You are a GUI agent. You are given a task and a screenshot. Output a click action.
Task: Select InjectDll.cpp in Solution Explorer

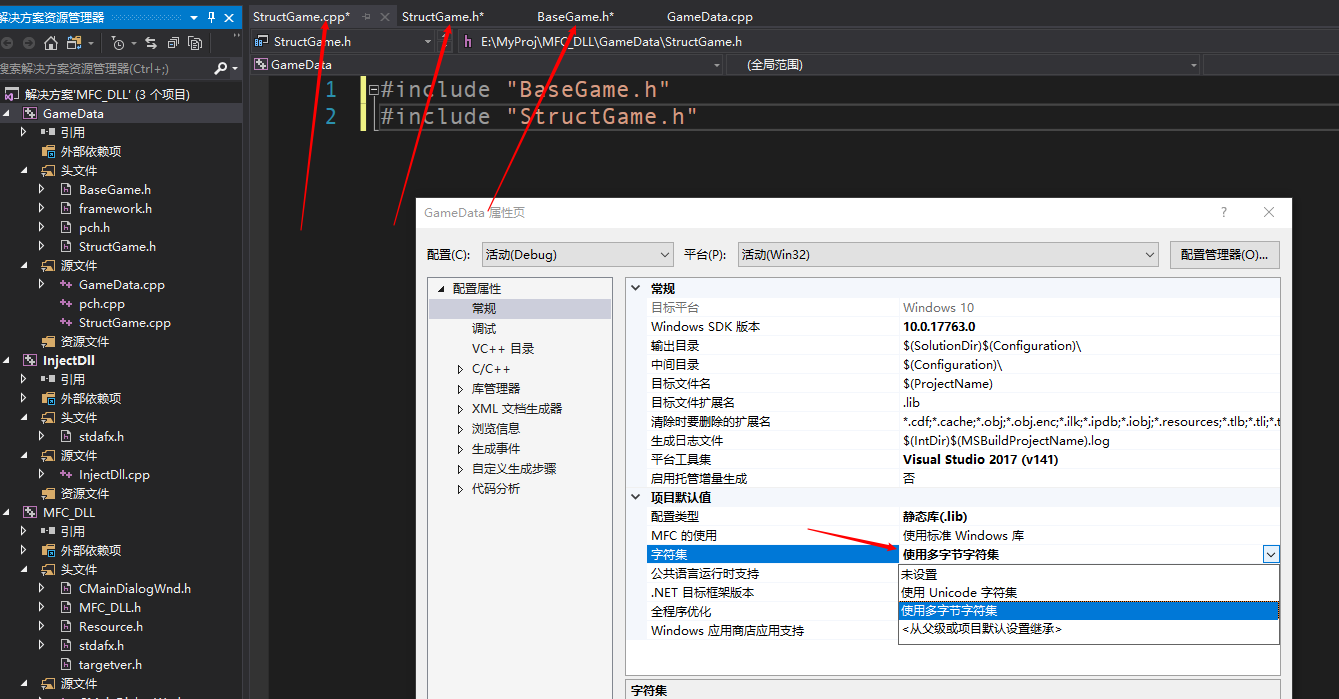pyautogui.click(x=114, y=474)
